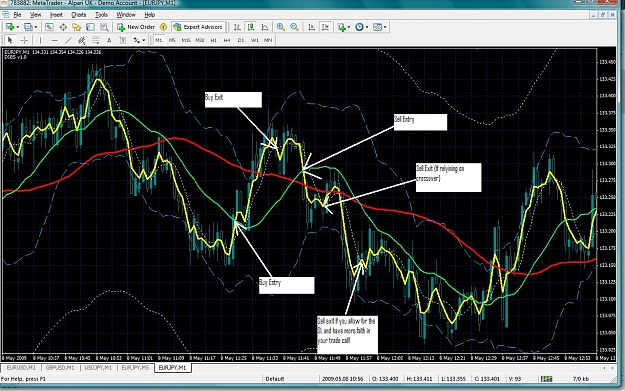This screenshot has height=391, width=625.
Task: Expand the arrows objects dropdown arrow
Action: (x=144, y=40)
